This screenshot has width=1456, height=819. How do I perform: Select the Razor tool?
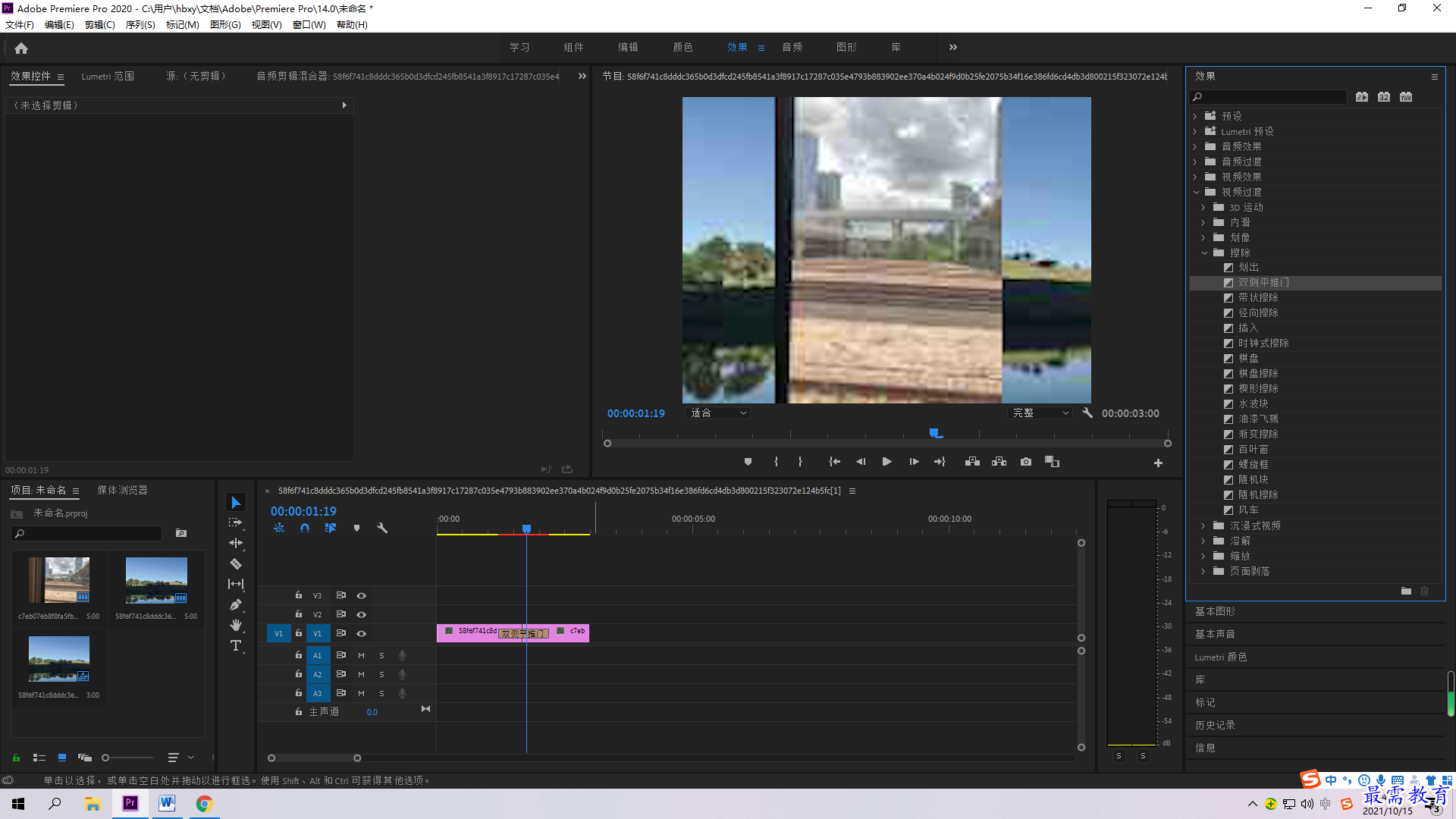[x=236, y=563]
